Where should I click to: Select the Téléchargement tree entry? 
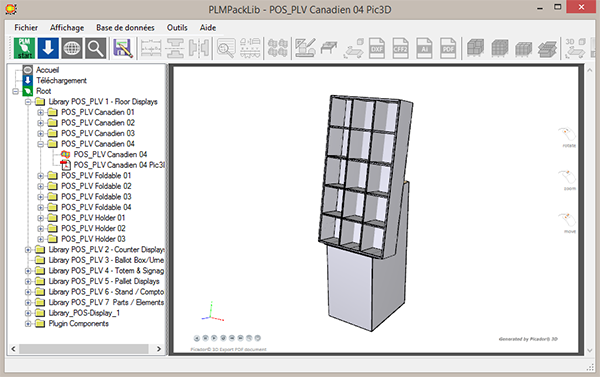[x=61, y=80]
